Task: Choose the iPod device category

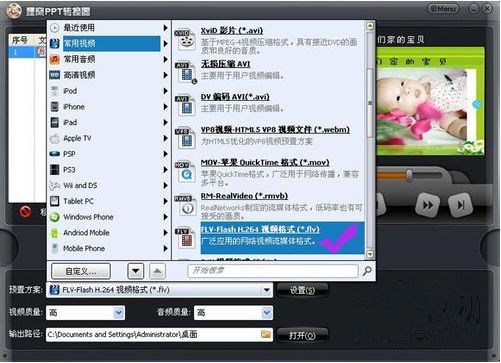Action: (109, 91)
